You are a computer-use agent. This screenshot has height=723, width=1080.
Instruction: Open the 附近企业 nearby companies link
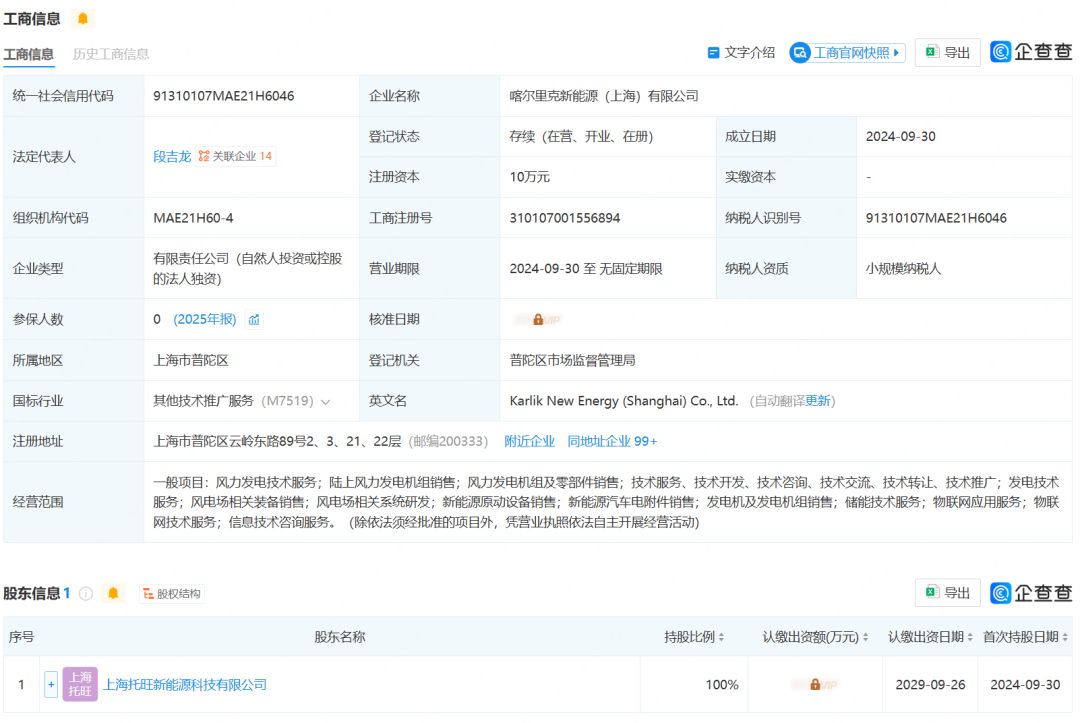[x=529, y=441]
